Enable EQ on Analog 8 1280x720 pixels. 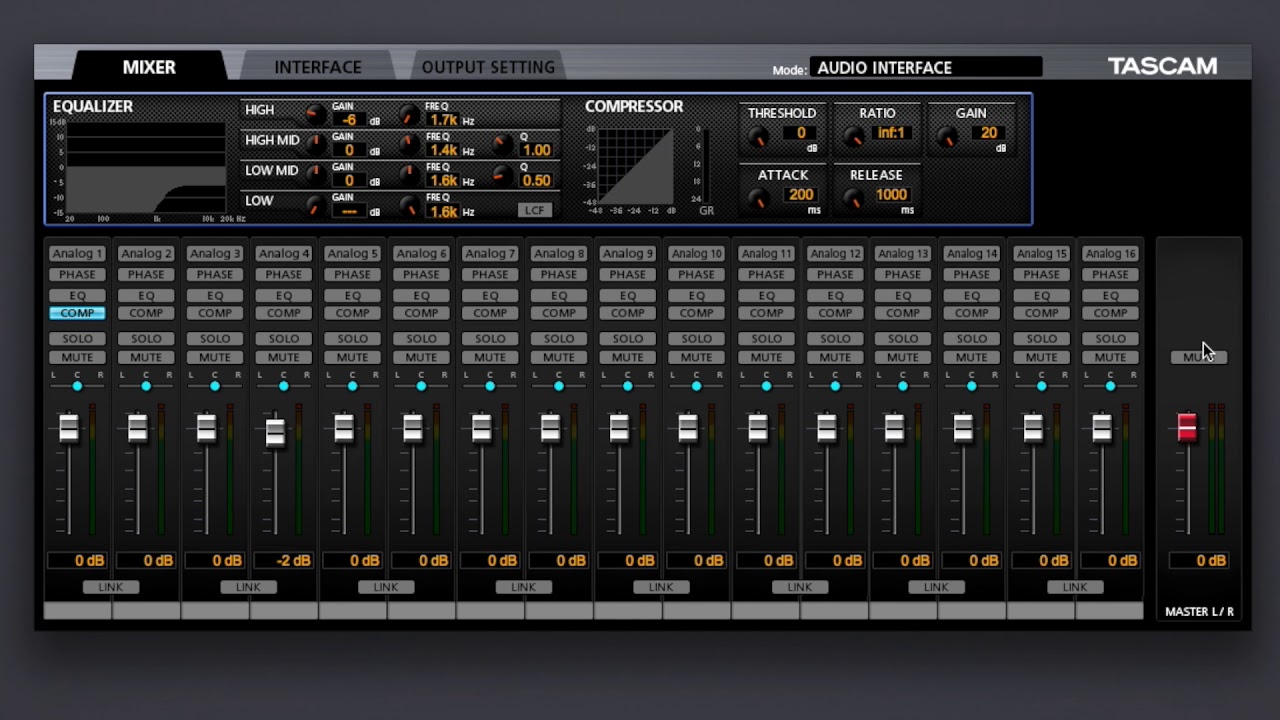click(x=559, y=295)
